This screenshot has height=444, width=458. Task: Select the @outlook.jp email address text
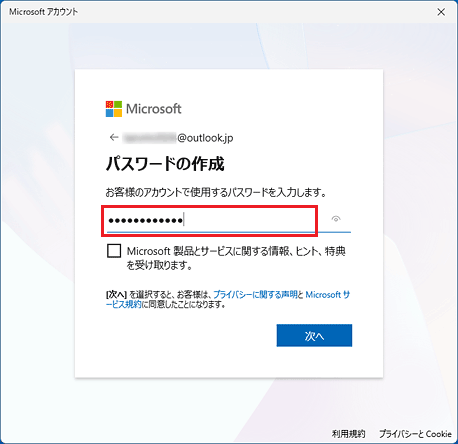tap(178, 138)
